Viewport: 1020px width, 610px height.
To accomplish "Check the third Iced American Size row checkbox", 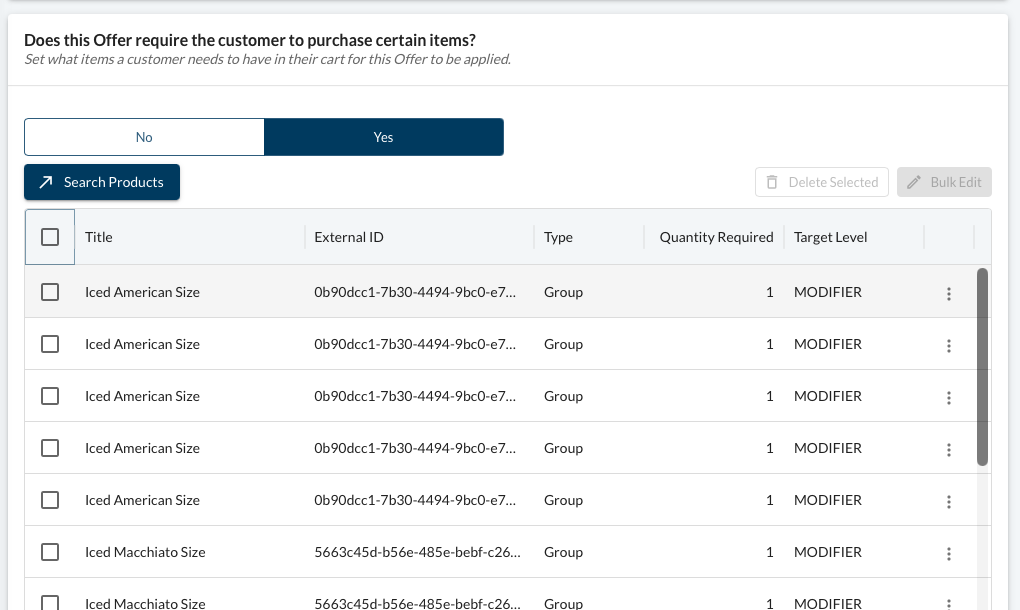I will [x=50, y=396].
